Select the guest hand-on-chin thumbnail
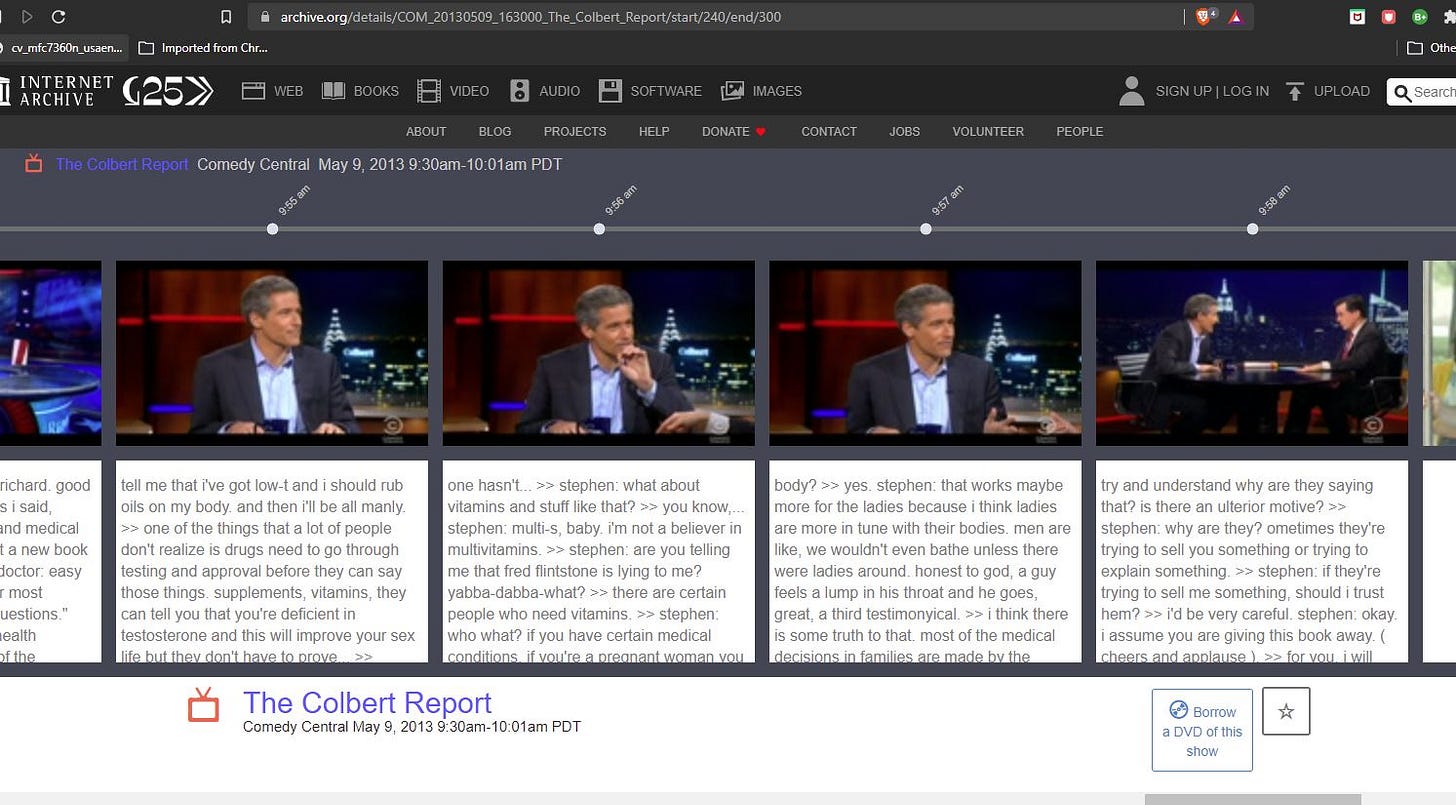Image resolution: width=1456 pixels, height=805 pixels. click(x=599, y=353)
